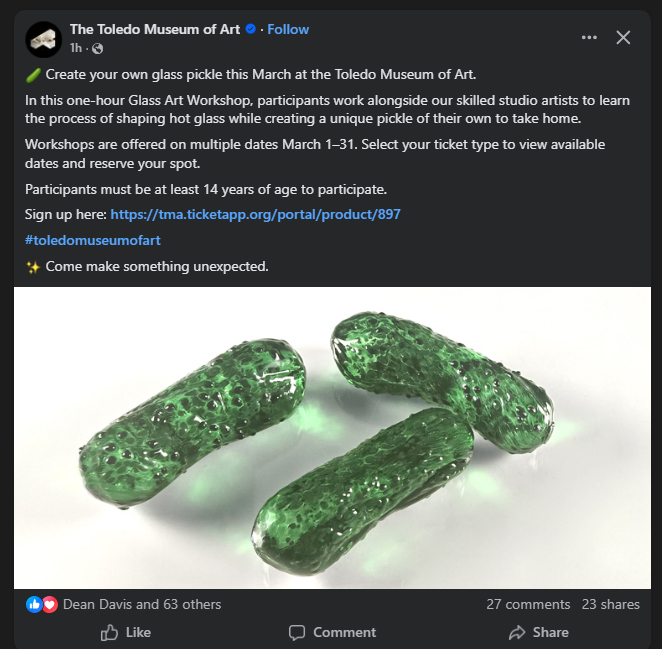Screen dimensions: 662x649
Task: View Dean Davis and 63 others reactions
Action: [x=142, y=604]
